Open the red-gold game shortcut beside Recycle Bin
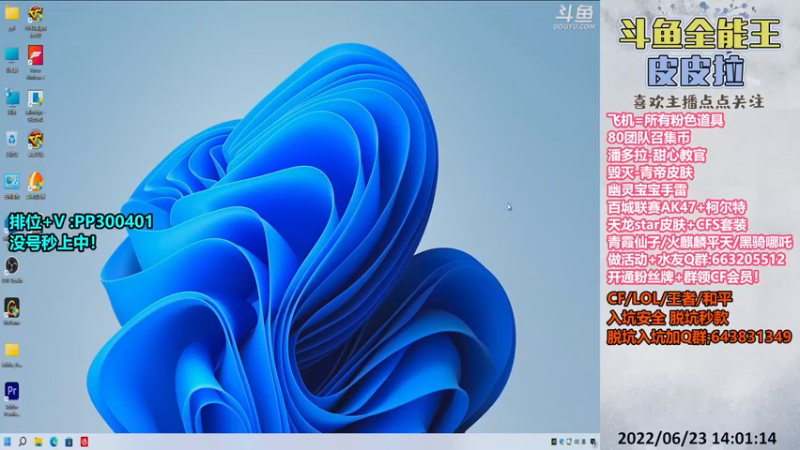 click(35, 139)
